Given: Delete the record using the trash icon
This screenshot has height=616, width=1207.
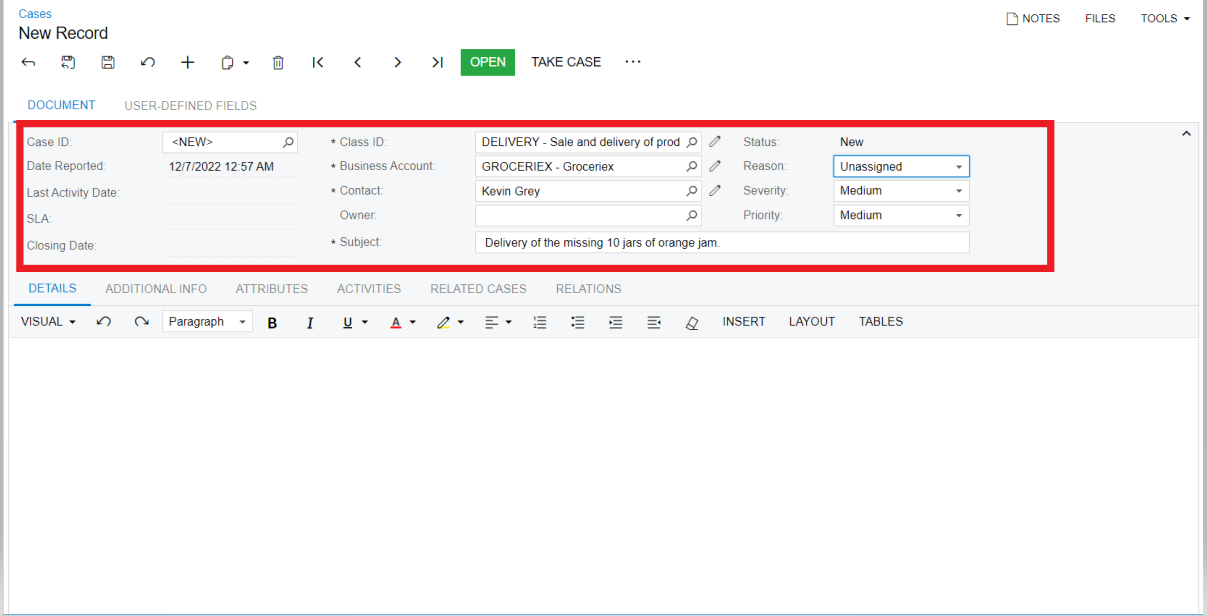Looking at the screenshot, I should [x=278, y=62].
